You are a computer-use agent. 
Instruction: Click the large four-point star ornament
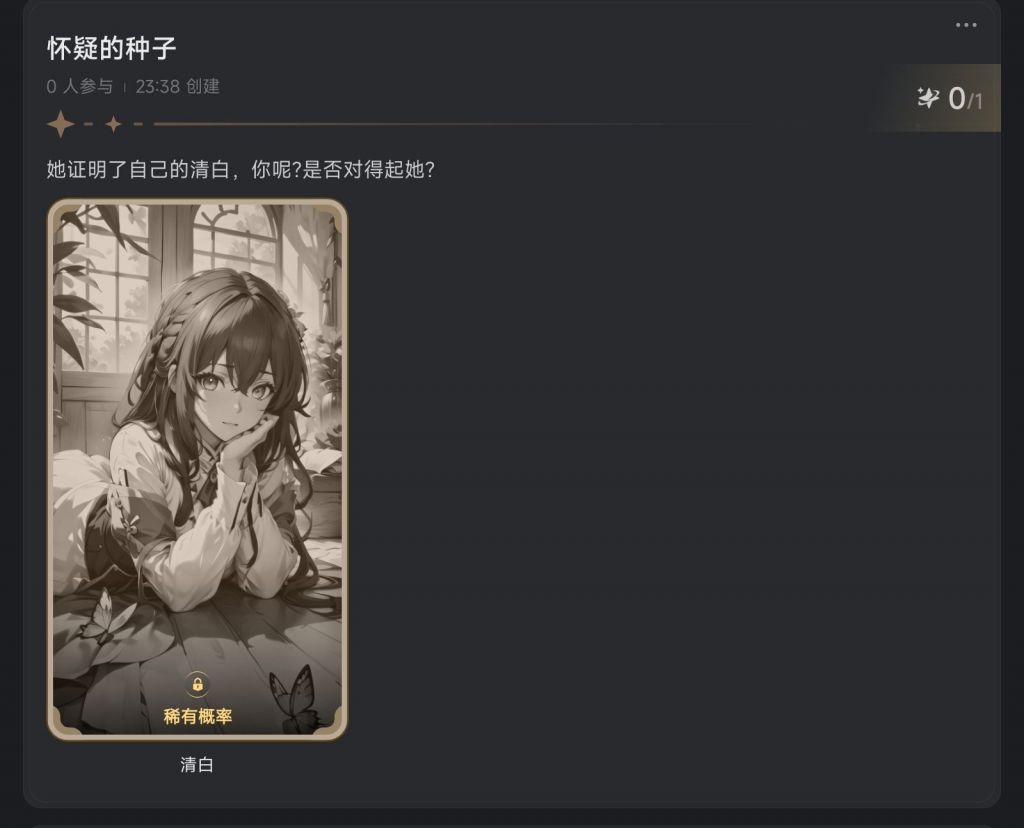click(61, 124)
